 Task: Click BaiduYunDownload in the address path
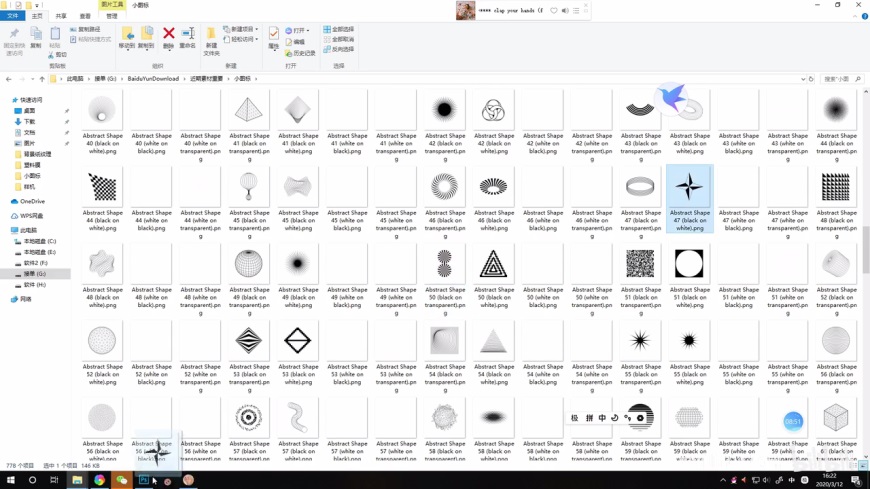(153, 79)
